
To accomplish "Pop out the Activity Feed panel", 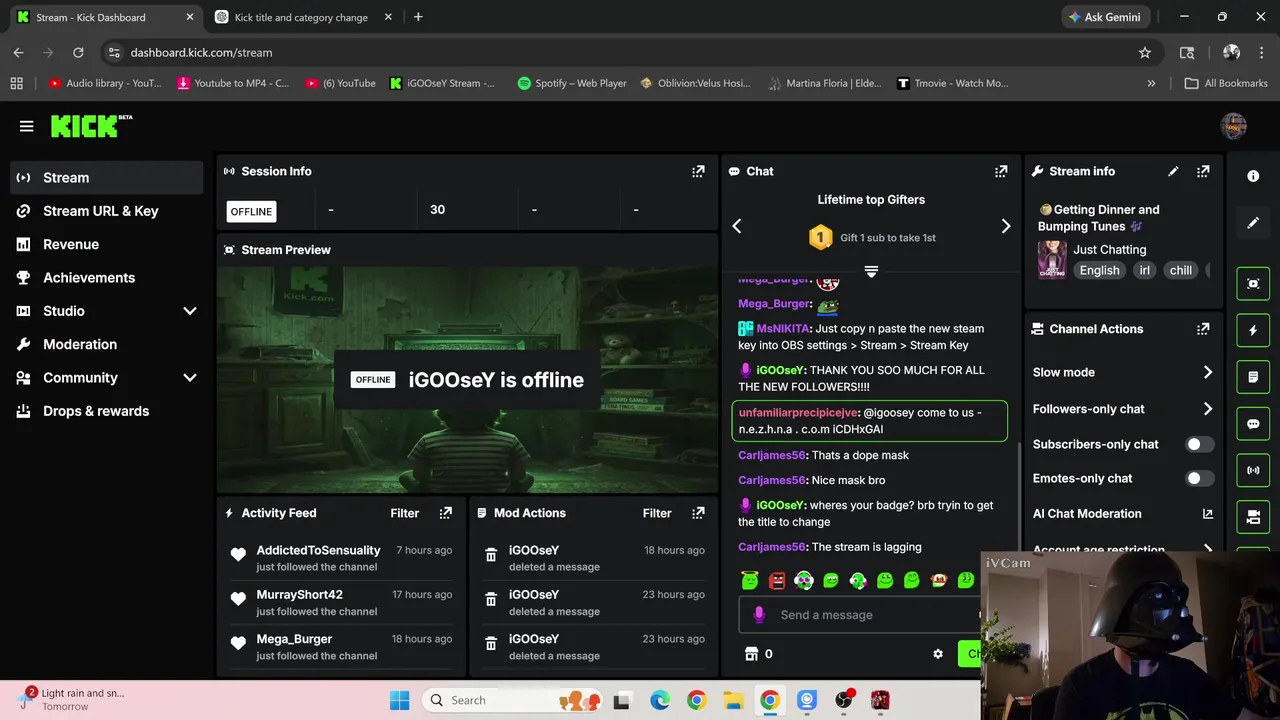I will (x=446, y=513).
